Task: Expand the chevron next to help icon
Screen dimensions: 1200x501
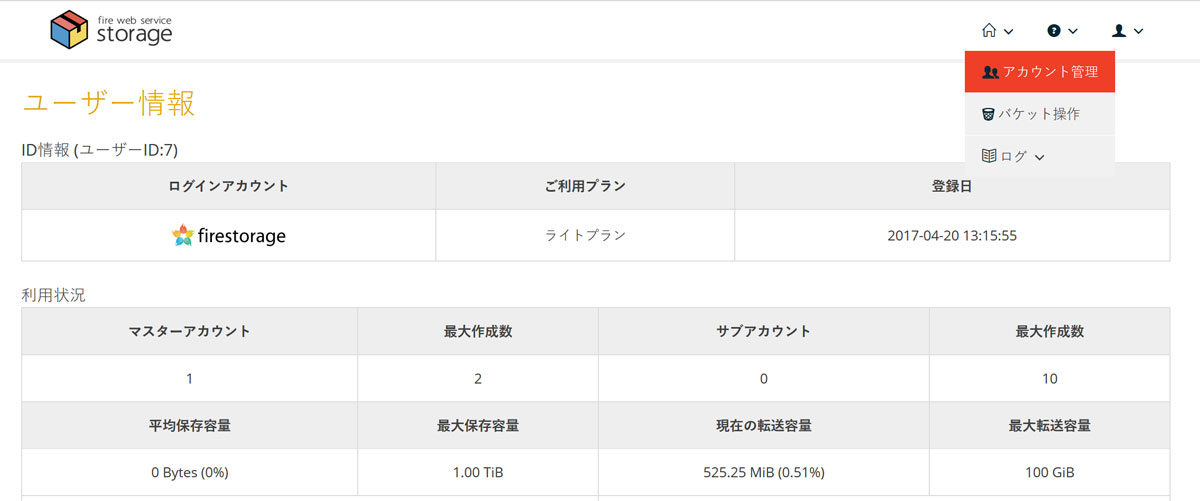Action: 1073,32
